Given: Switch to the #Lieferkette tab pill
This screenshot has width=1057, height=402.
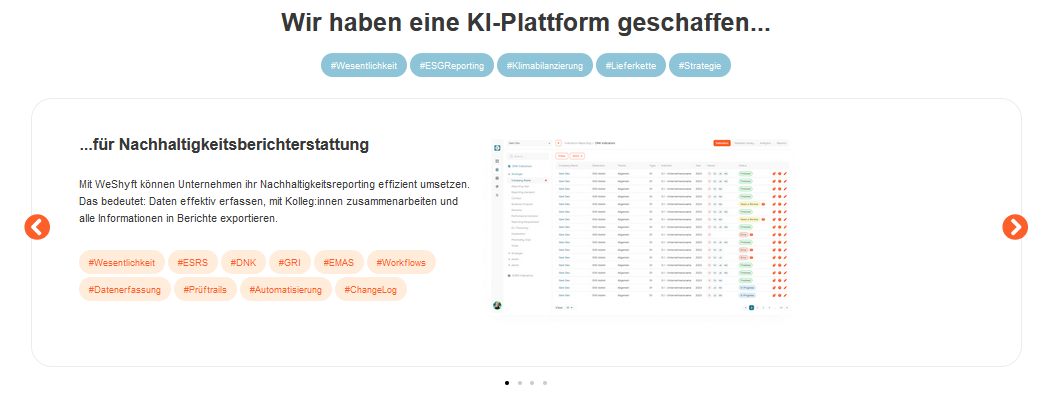Looking at the screenshot, I should tap(631, 65).
